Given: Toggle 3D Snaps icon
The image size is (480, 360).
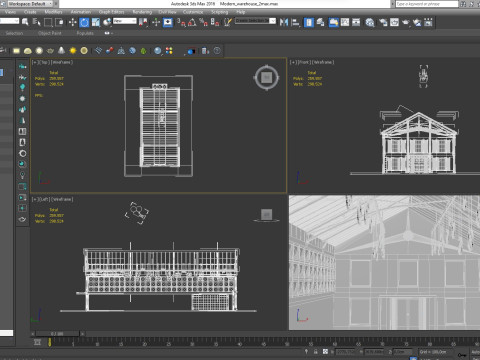Looking at the screenshot, I should 181,22.
